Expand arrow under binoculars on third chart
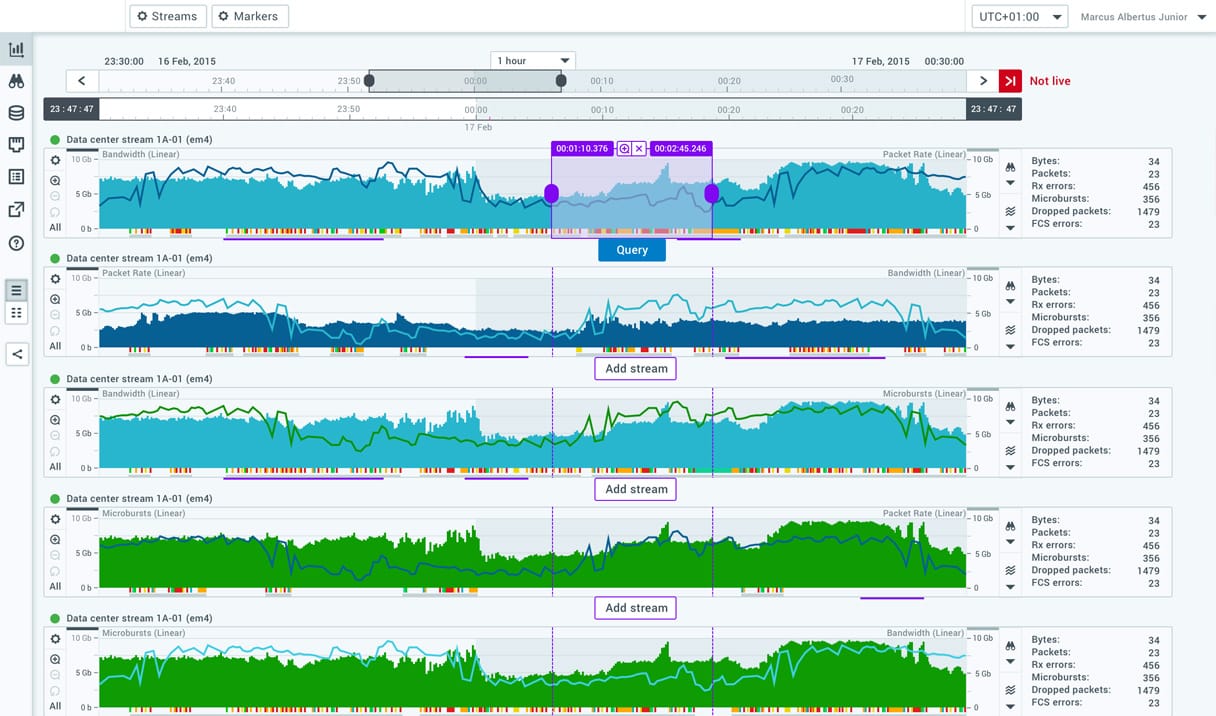Screen dimensions: 1216x716 pos(1010,421)
